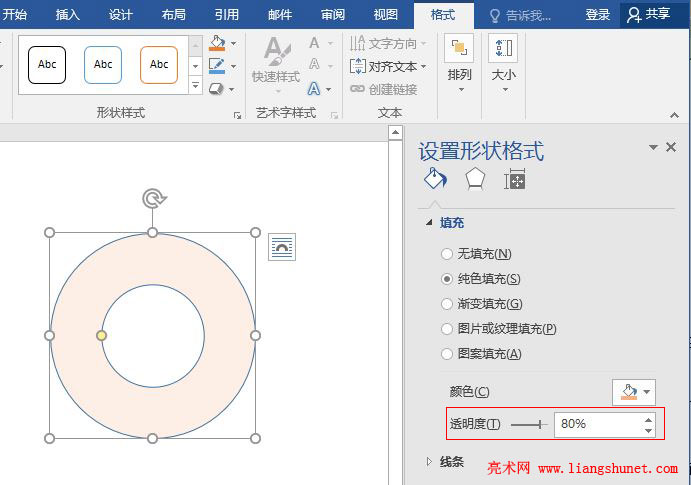This screenshot has width=691, height=485.
Task: Open Layout & Properties pane tab icon
Action: (514, 179)
